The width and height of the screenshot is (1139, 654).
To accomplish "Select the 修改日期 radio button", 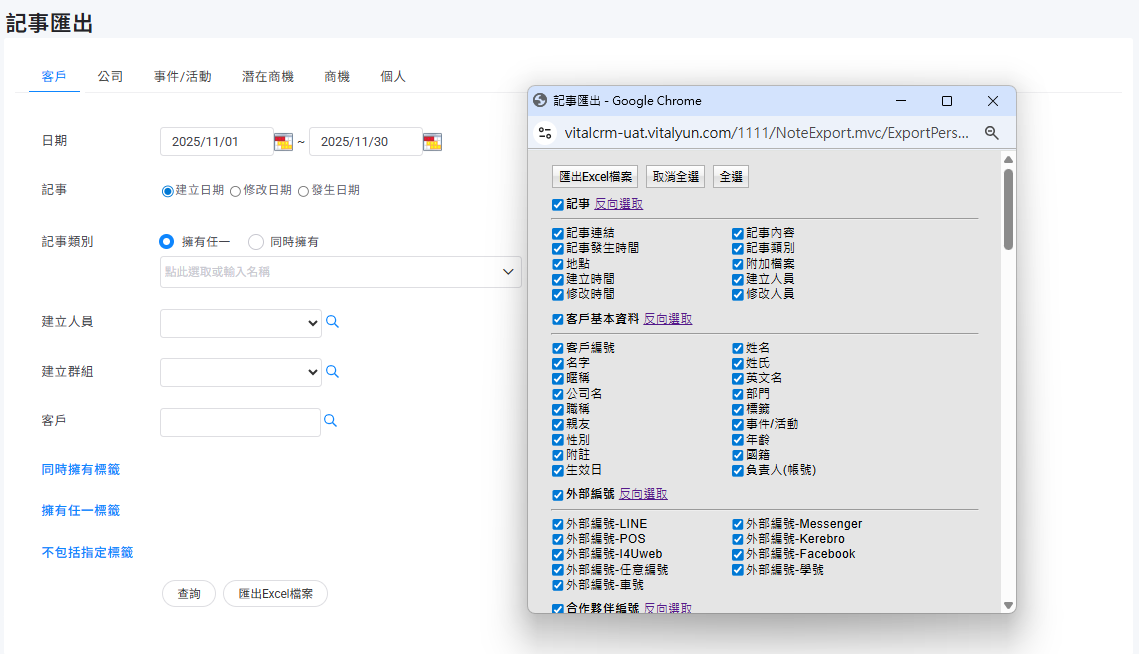I will pyautogui.click(x=236, y=190).
